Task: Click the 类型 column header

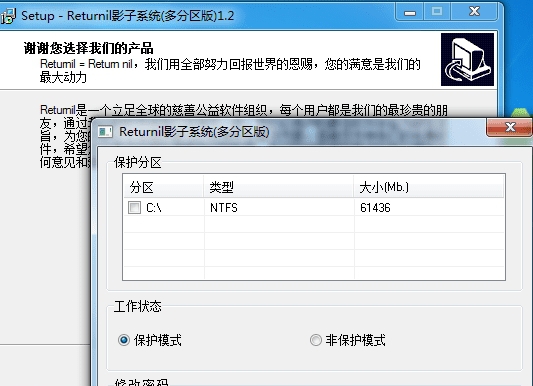Action: point(279,187)
